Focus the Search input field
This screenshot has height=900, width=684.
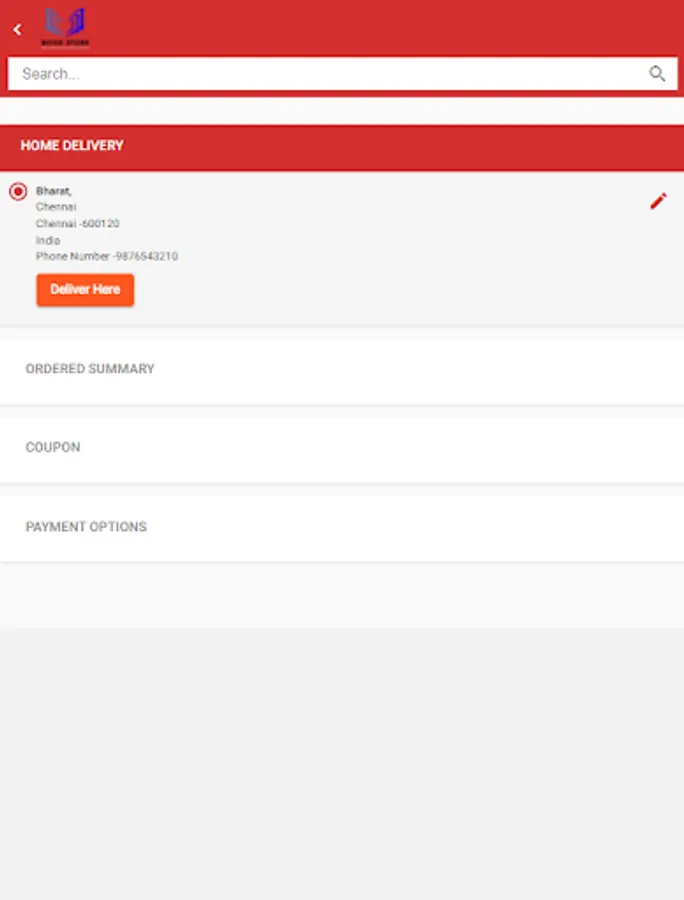tap(342, 73)
